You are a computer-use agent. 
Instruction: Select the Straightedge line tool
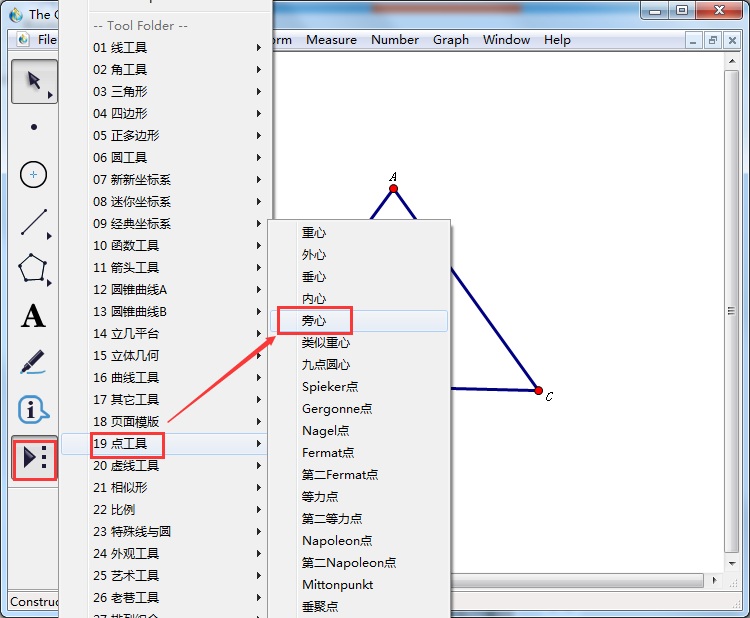(34, 222)
